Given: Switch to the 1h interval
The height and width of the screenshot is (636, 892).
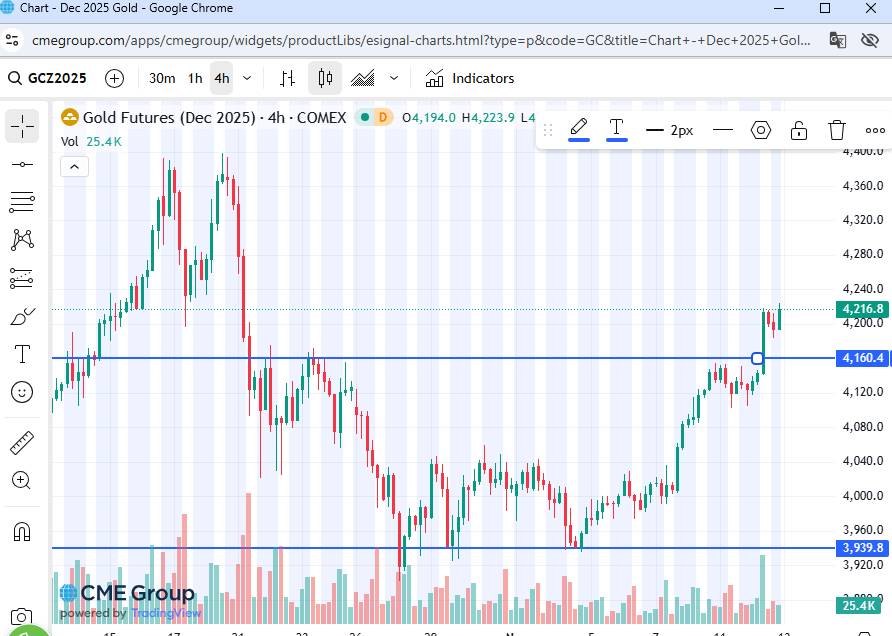Looking at the screenshot, I should 195,78.
